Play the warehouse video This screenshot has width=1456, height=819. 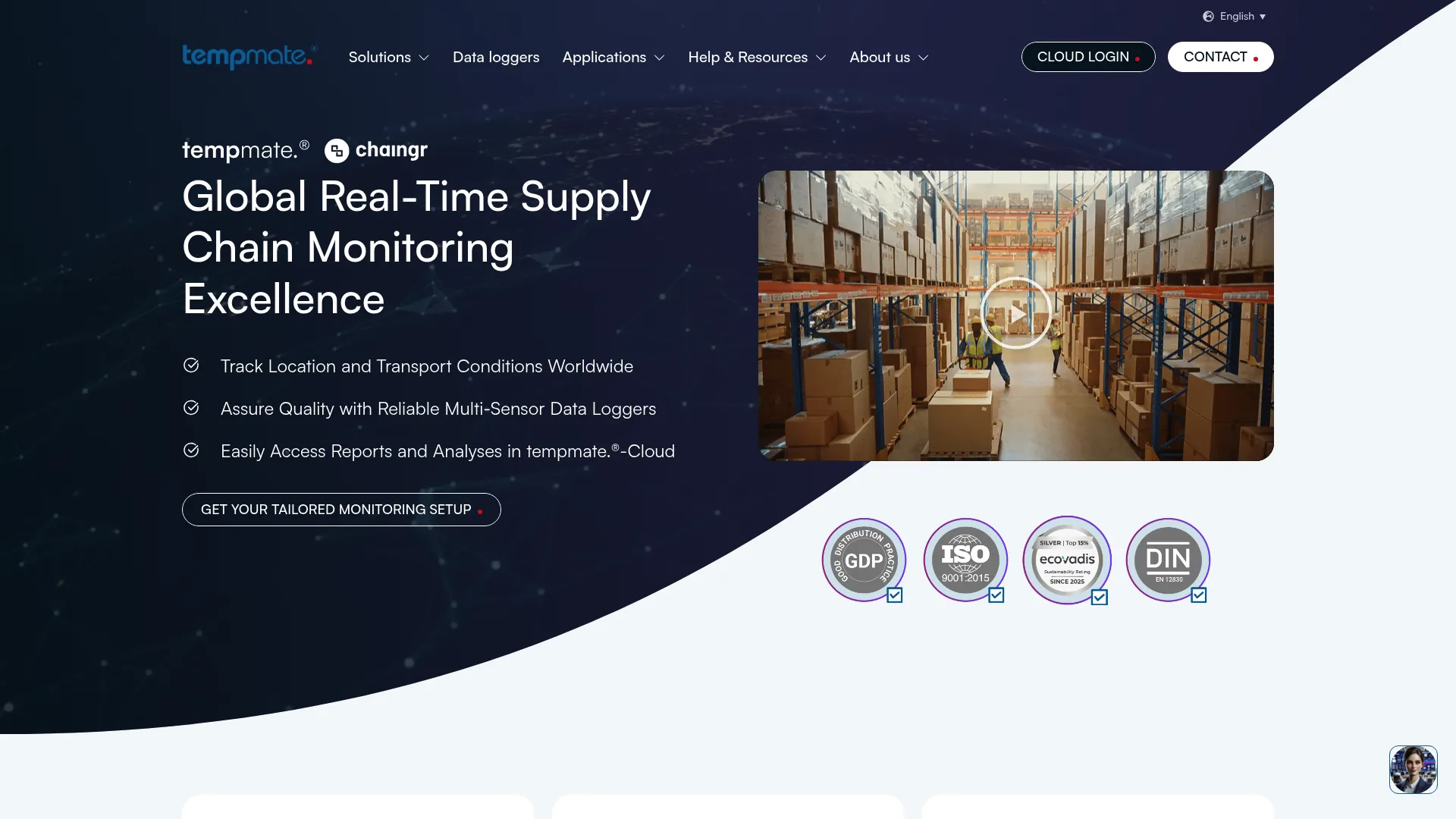coord(1016,313)
